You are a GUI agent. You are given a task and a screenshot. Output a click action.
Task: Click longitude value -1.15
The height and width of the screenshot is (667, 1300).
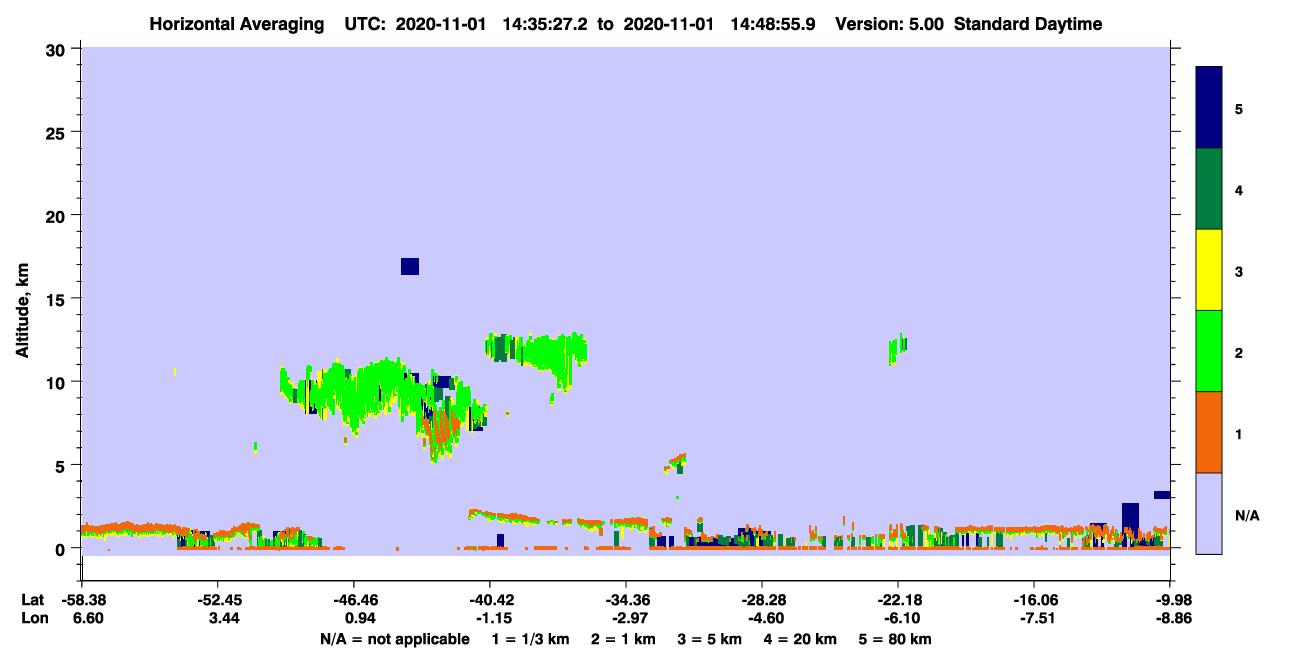tap(490, 619)
